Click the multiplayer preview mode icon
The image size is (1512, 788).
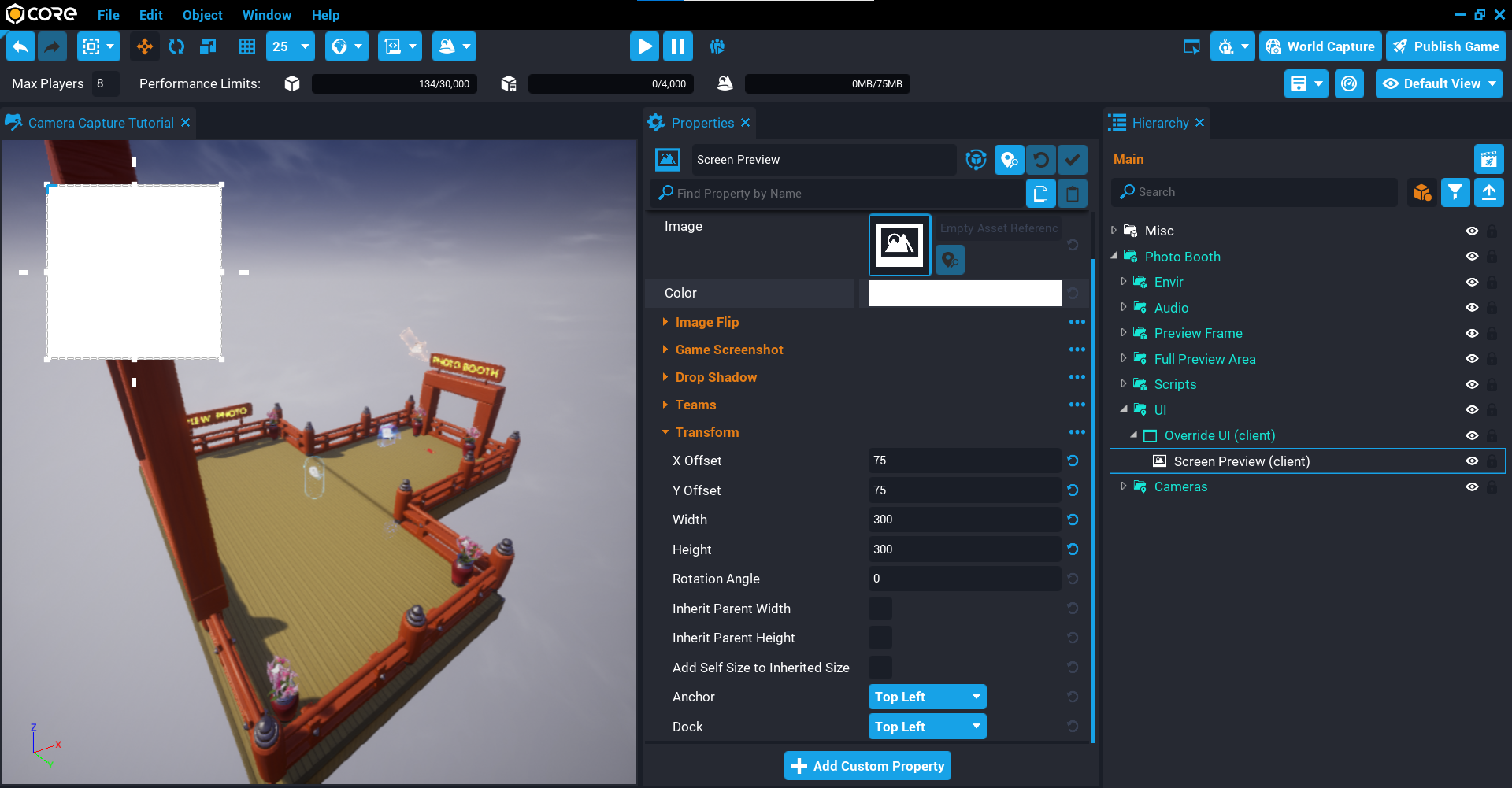[717, 46]
